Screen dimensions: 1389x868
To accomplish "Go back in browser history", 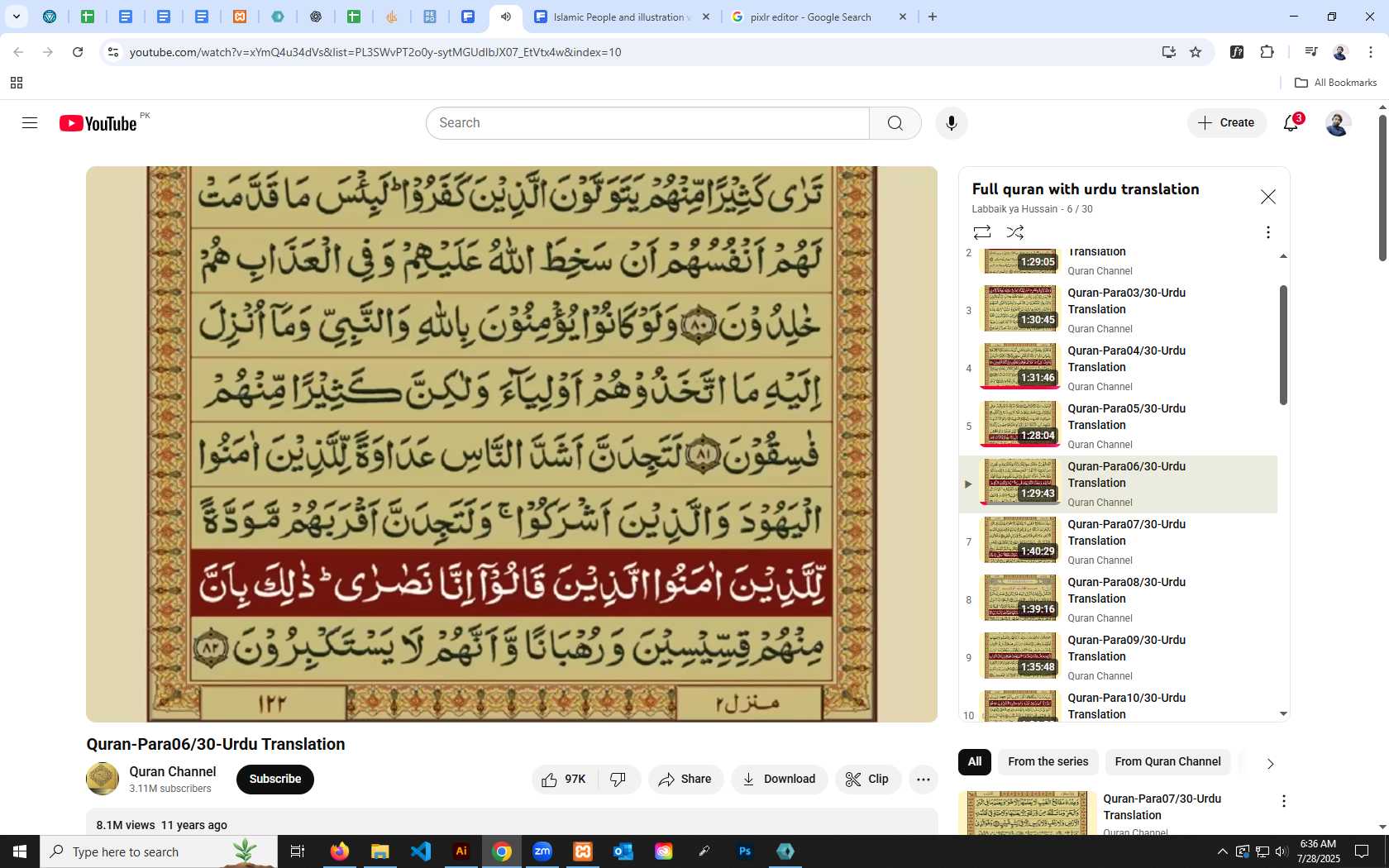I will pos(18,52).
